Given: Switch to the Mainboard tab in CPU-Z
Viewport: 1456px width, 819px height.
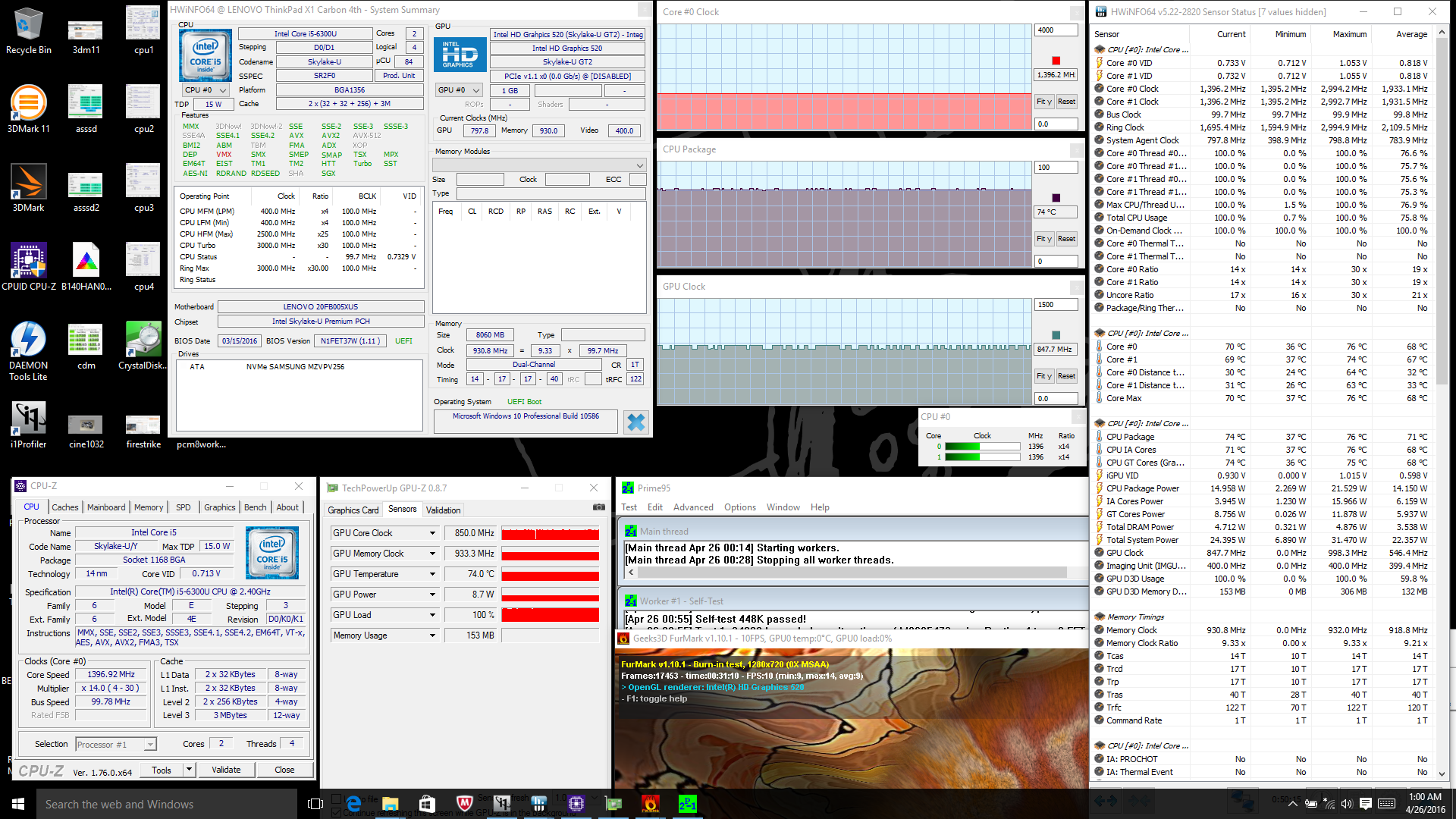Looking at the screenshot, I should (106, 507).
